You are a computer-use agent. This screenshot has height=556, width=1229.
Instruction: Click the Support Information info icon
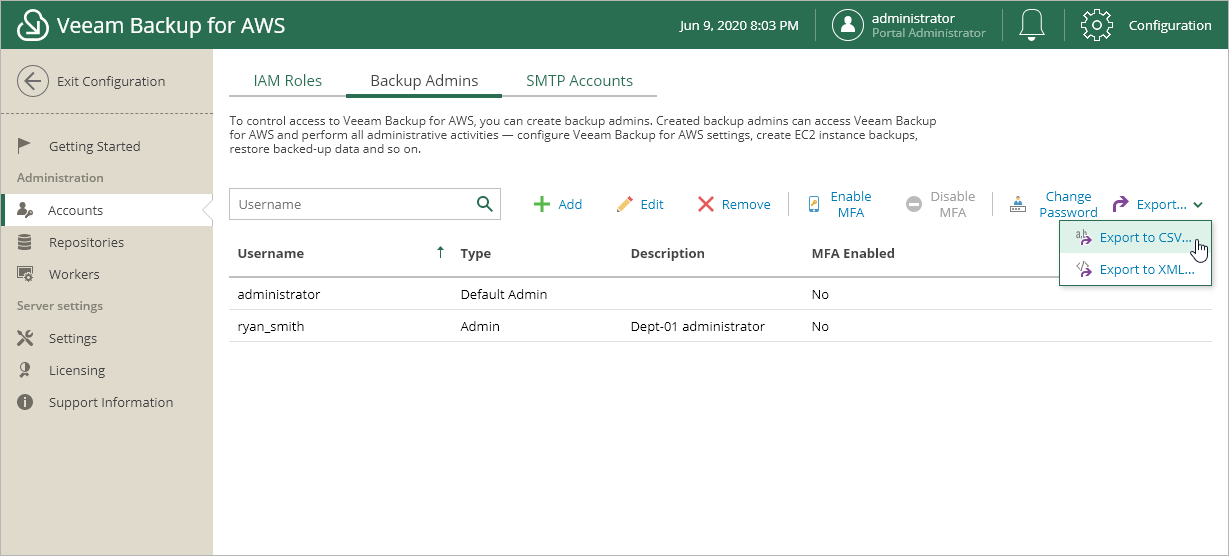pos(26,402)
